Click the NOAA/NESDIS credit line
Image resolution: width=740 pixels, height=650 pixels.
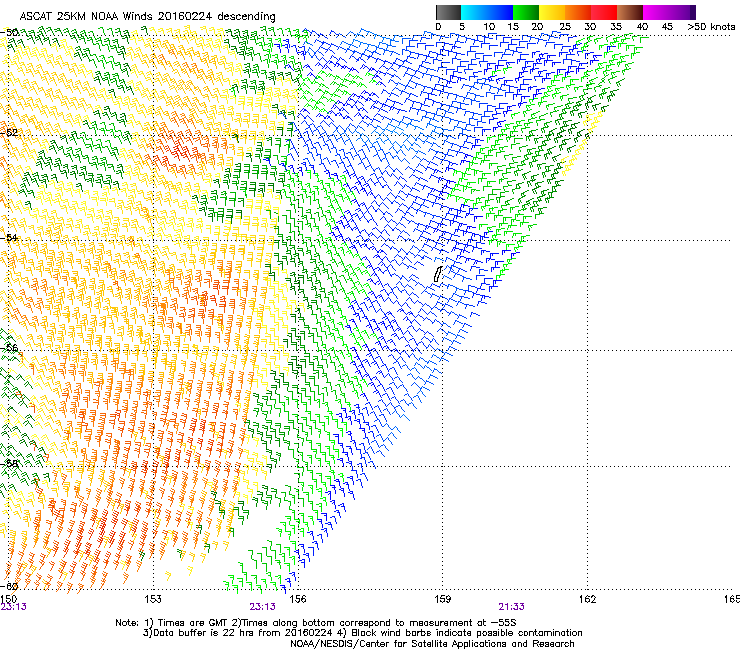432,644
